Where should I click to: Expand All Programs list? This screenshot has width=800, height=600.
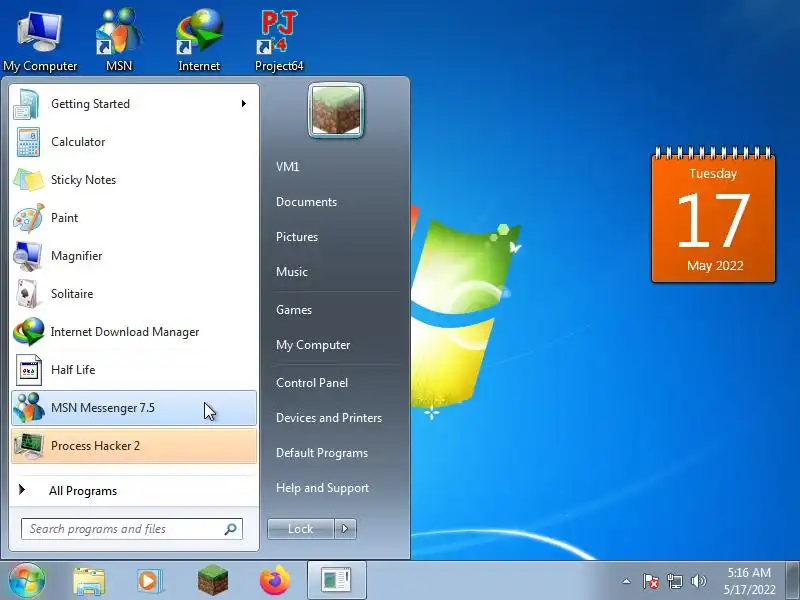click(x=134, y=491)
